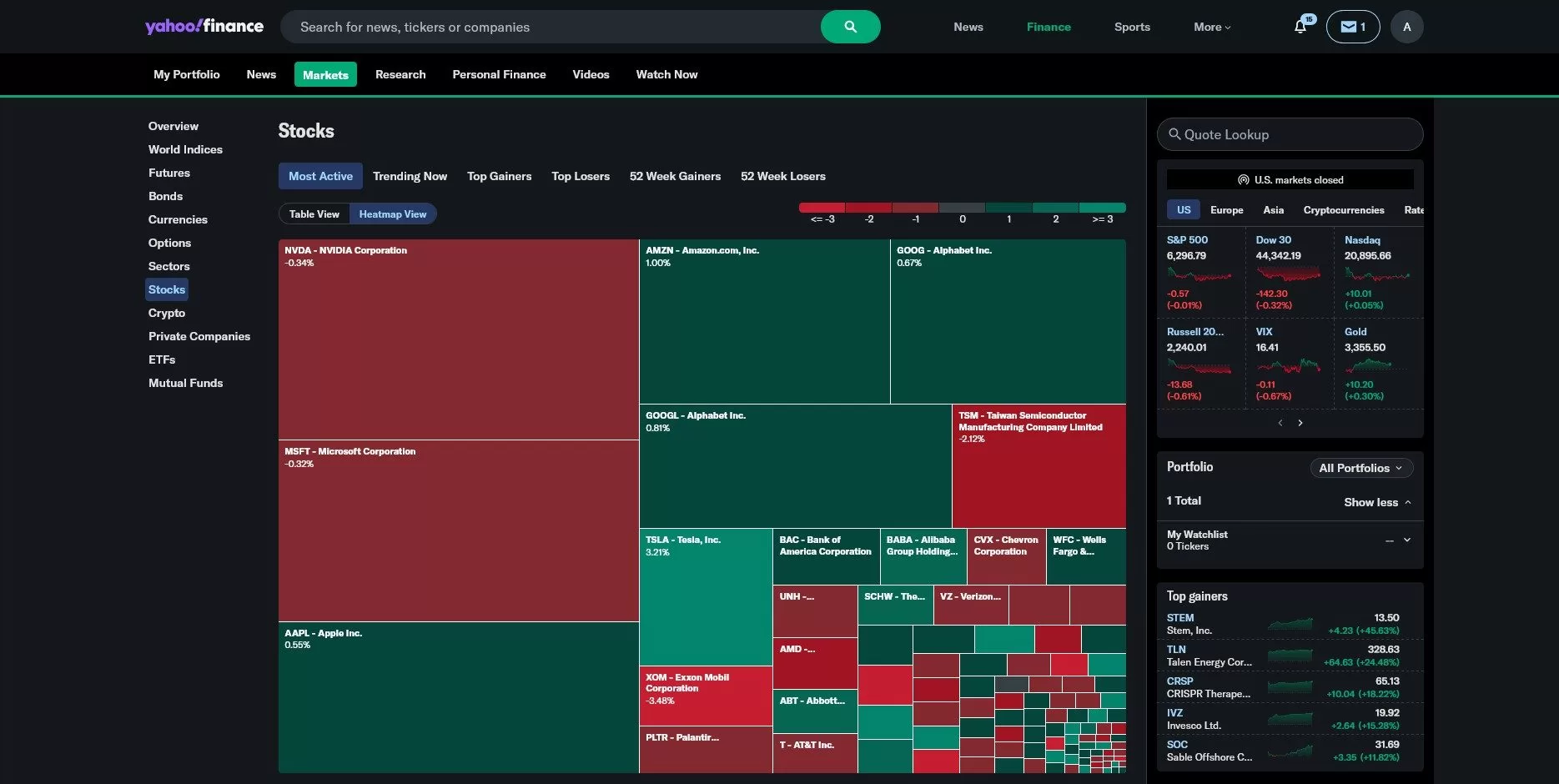Select the Trending Now tab
Screen dimensions: 1559x784
click(410, 176)
